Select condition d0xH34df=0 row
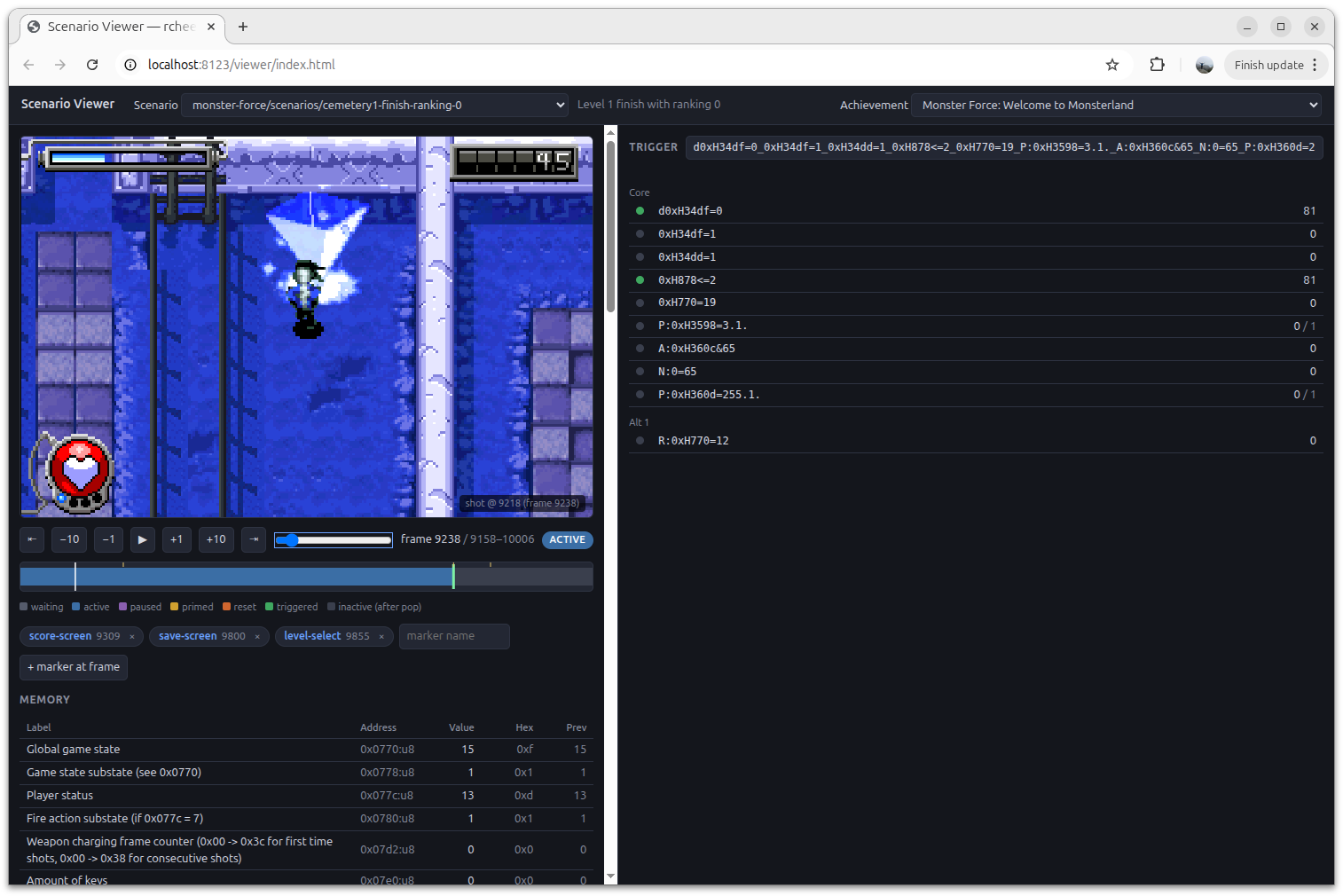Screen dimensions: 1343x896 pyautogui.click(x=976, y=211)
